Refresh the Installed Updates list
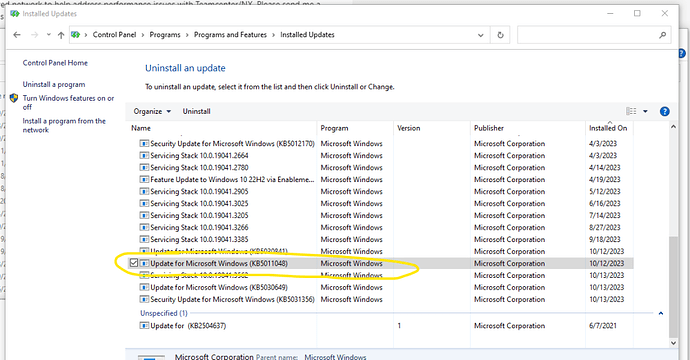This screenshot has width=690, height=360. point(500,35)
